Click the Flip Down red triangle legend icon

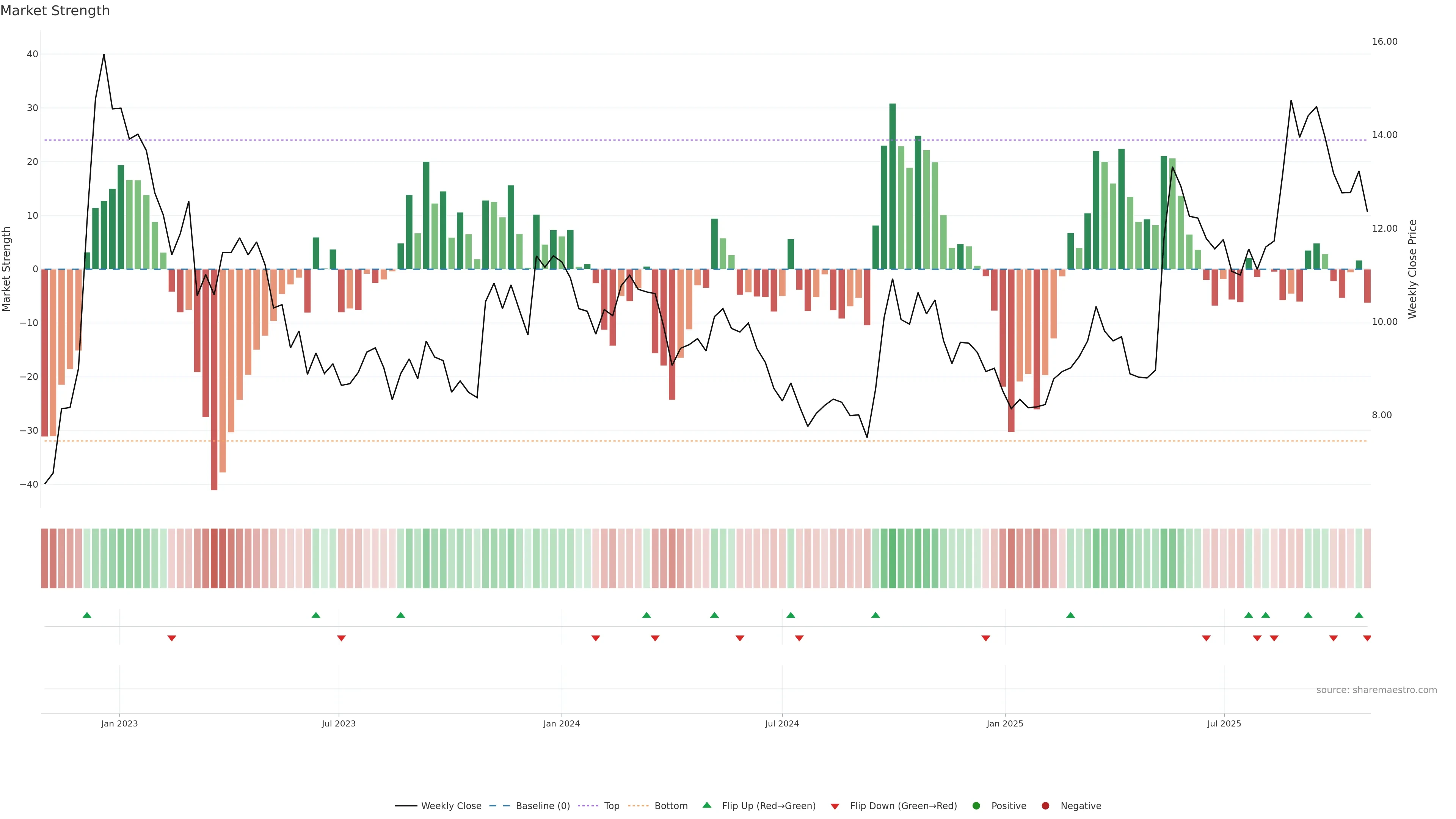click(x=835, y=806)
